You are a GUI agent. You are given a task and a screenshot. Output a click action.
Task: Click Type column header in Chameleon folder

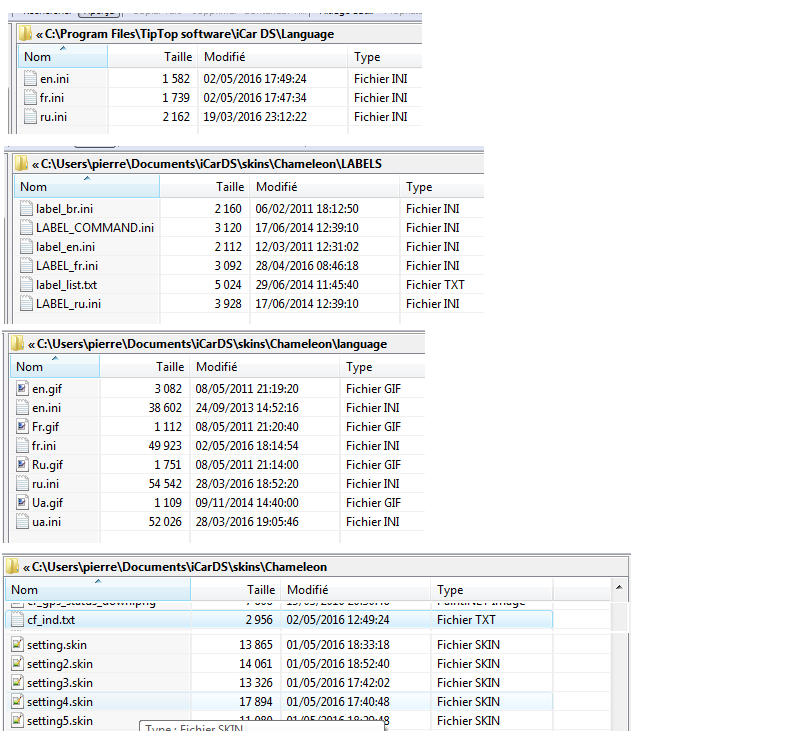[450, 590]
